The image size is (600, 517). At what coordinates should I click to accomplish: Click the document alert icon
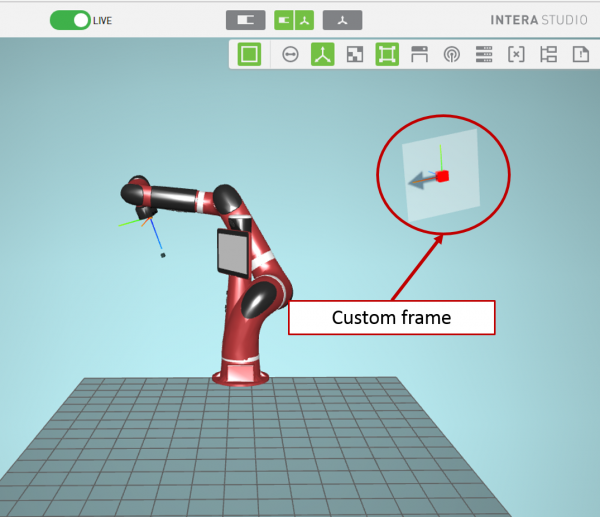tap(580, 54)
